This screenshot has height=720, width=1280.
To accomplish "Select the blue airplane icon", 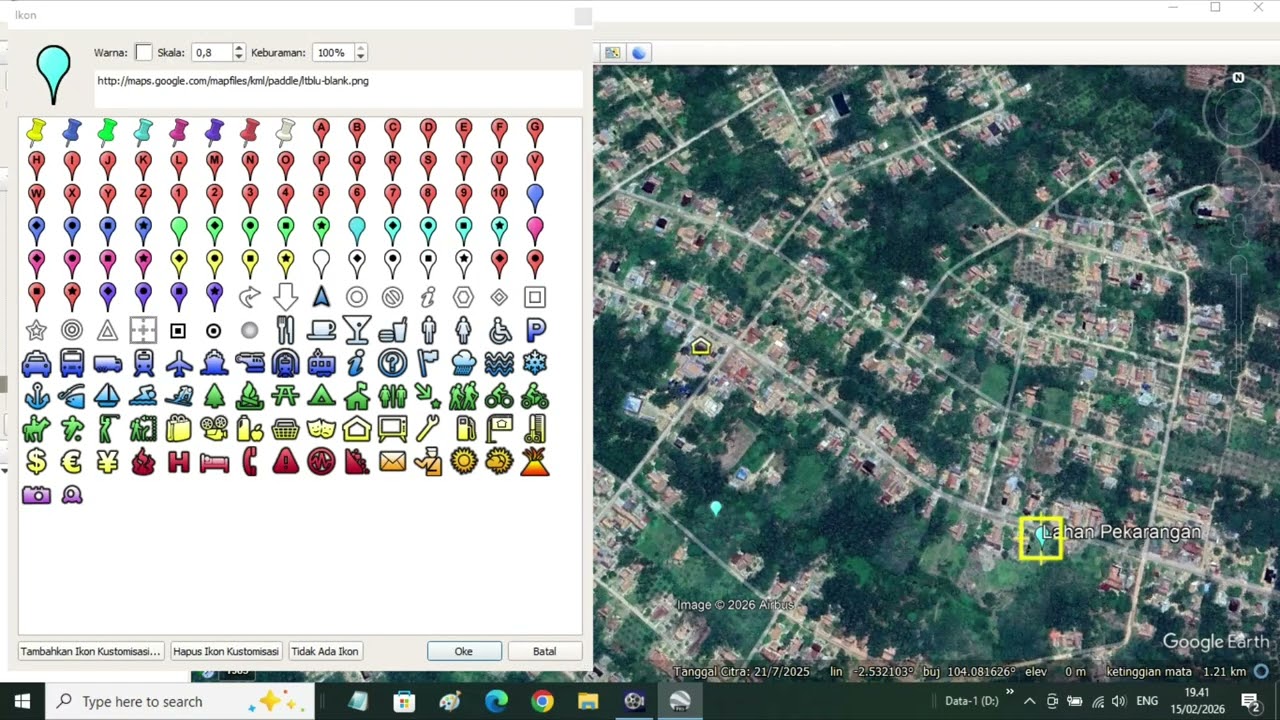I will click(x=178, y=363).
